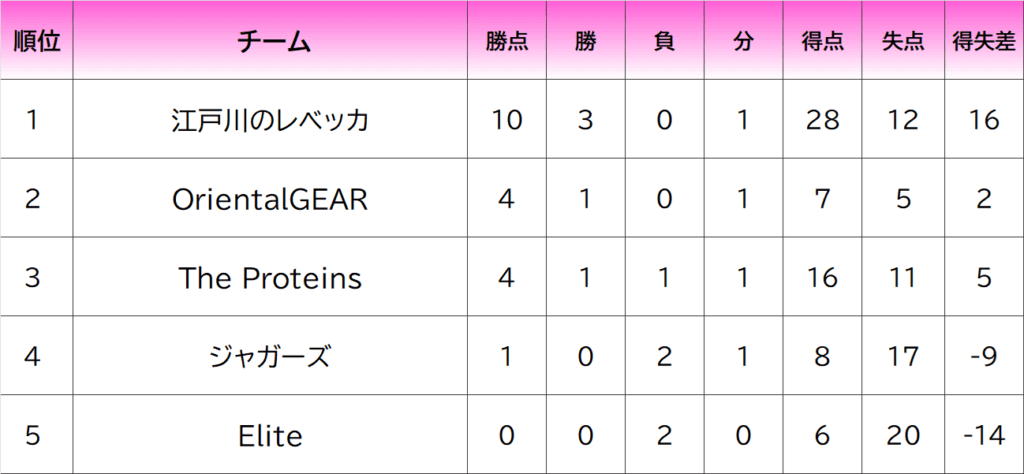Click the goal difference value -14
The width and height of the screenshot is (1024, 474).
tap(984, 435)
